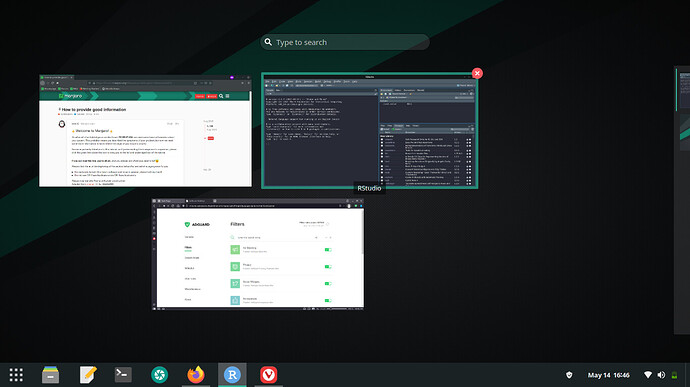690x387 pixels.
Task: Launch Firefox from the dock
Action: pyautogui.click(x=196, y=375)
